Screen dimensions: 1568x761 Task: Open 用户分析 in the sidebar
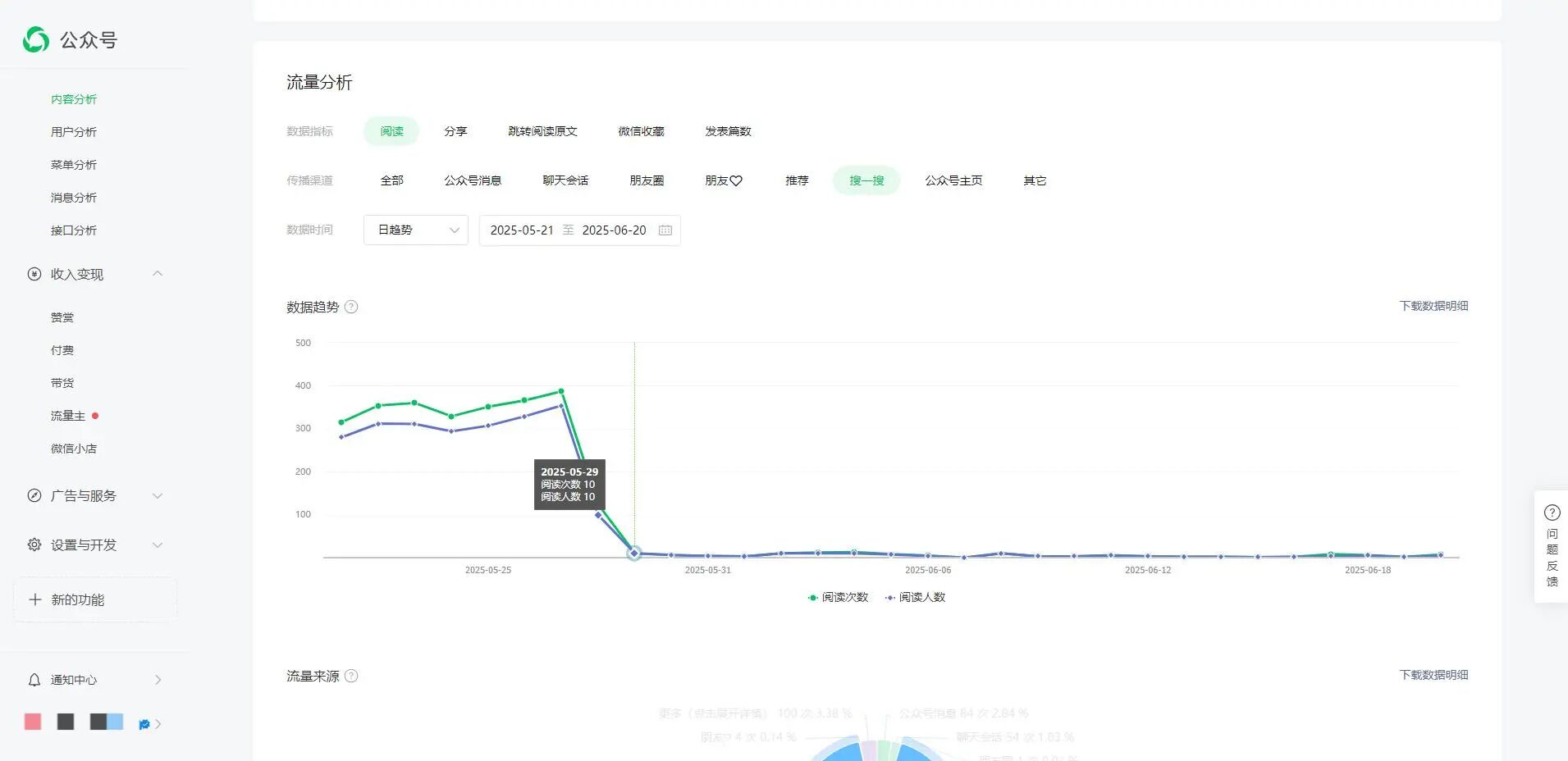tap(74, 132)
